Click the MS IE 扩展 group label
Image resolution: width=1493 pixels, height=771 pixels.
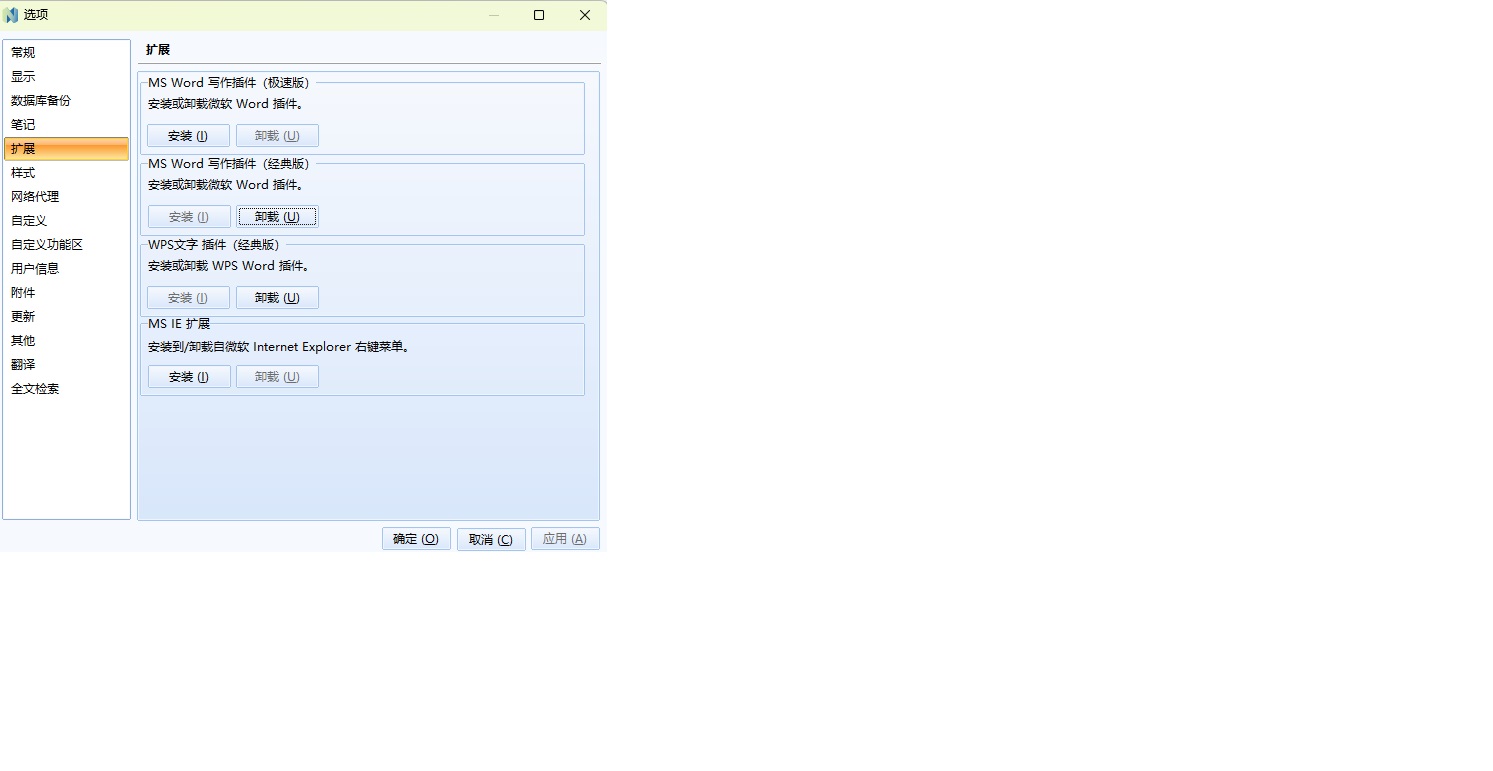pos(179,324)
